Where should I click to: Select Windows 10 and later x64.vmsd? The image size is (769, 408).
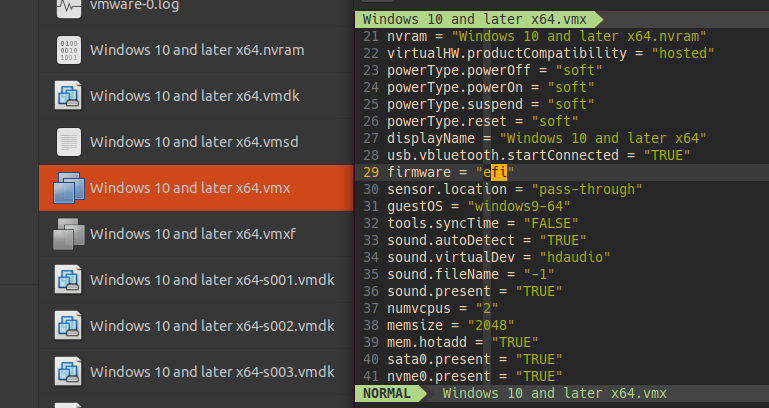point(194,142)
